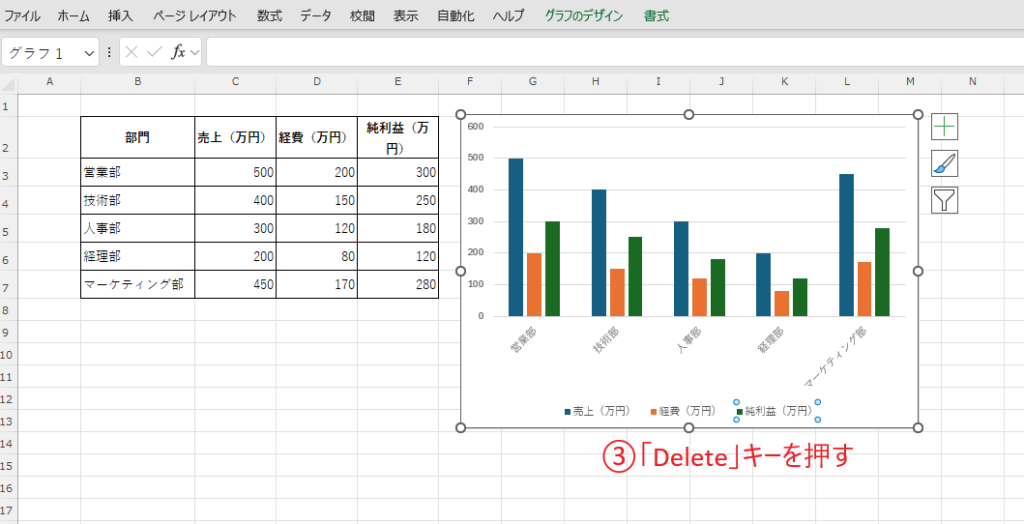Click the orange 経費 legend color marker
This screenshot has width=1024, height=524.
tap(654, 412)
